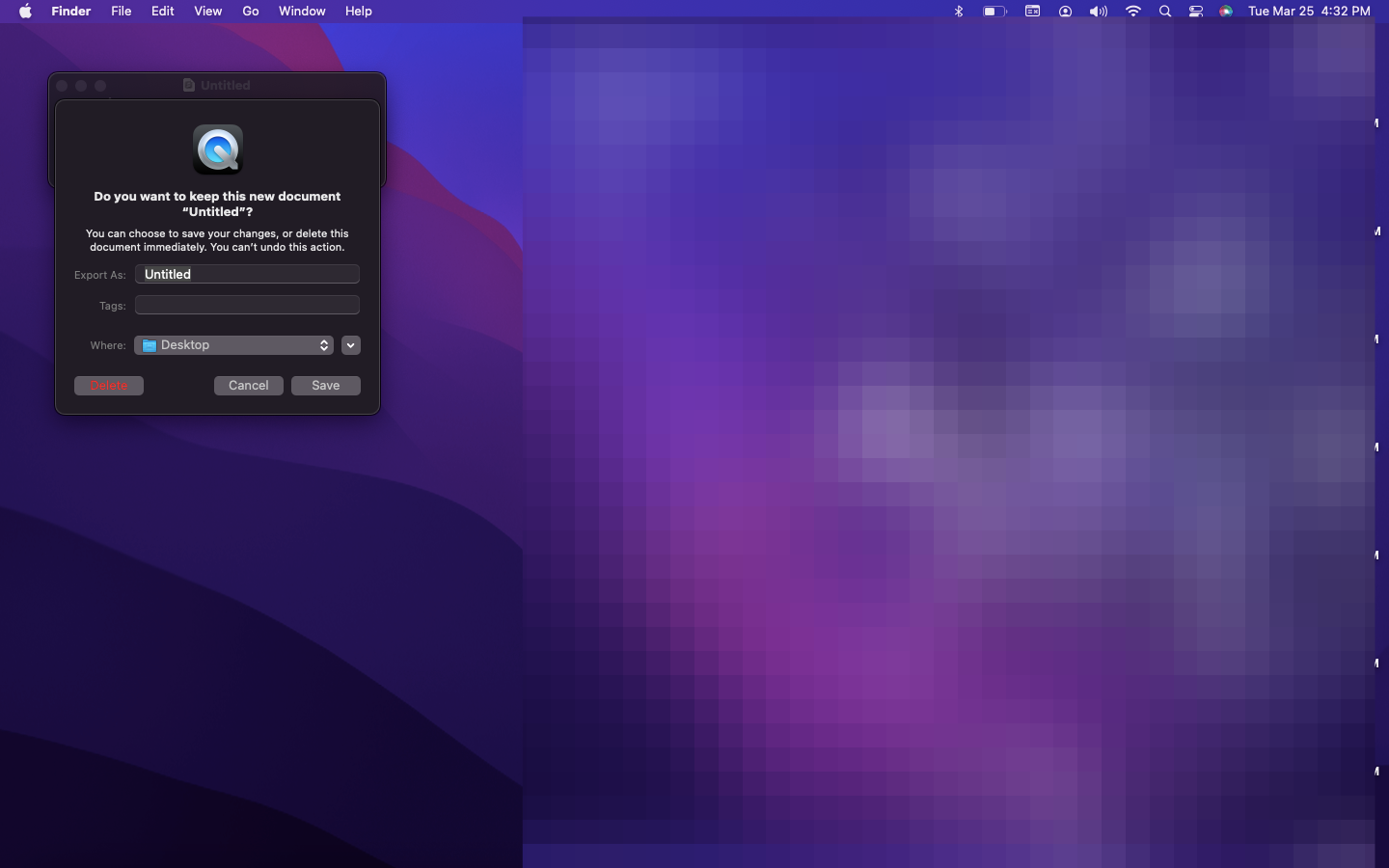Open the File menu

tap(122, 12)
